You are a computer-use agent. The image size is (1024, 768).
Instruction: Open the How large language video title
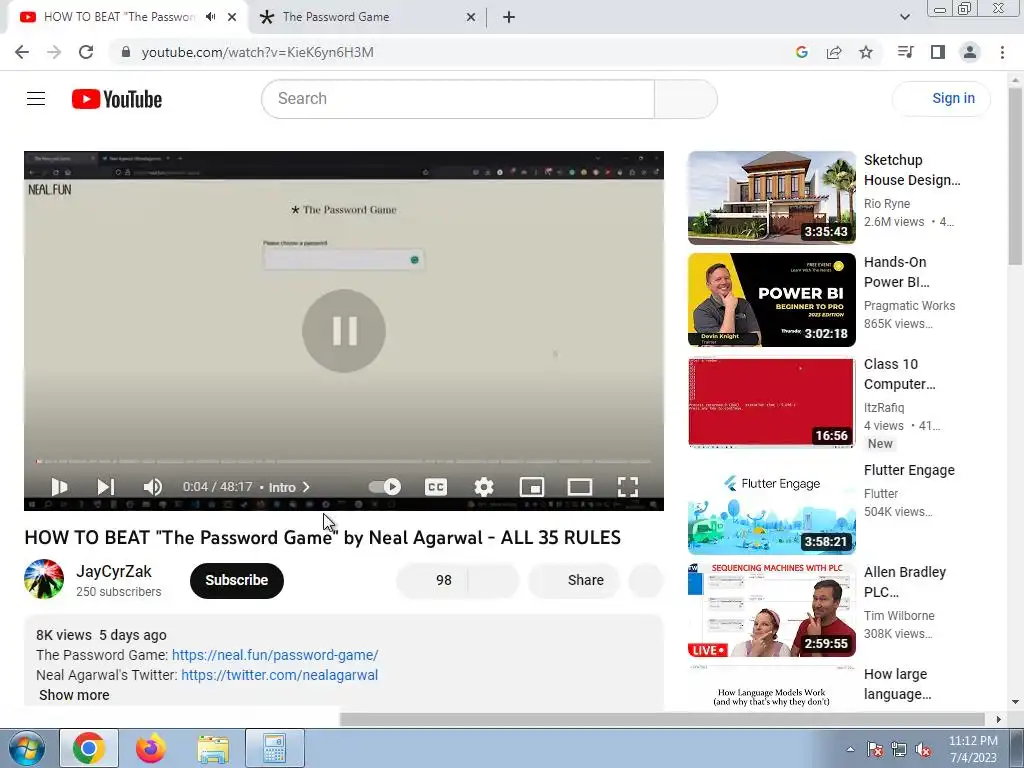pyautogui.click(x=897, y=684)
